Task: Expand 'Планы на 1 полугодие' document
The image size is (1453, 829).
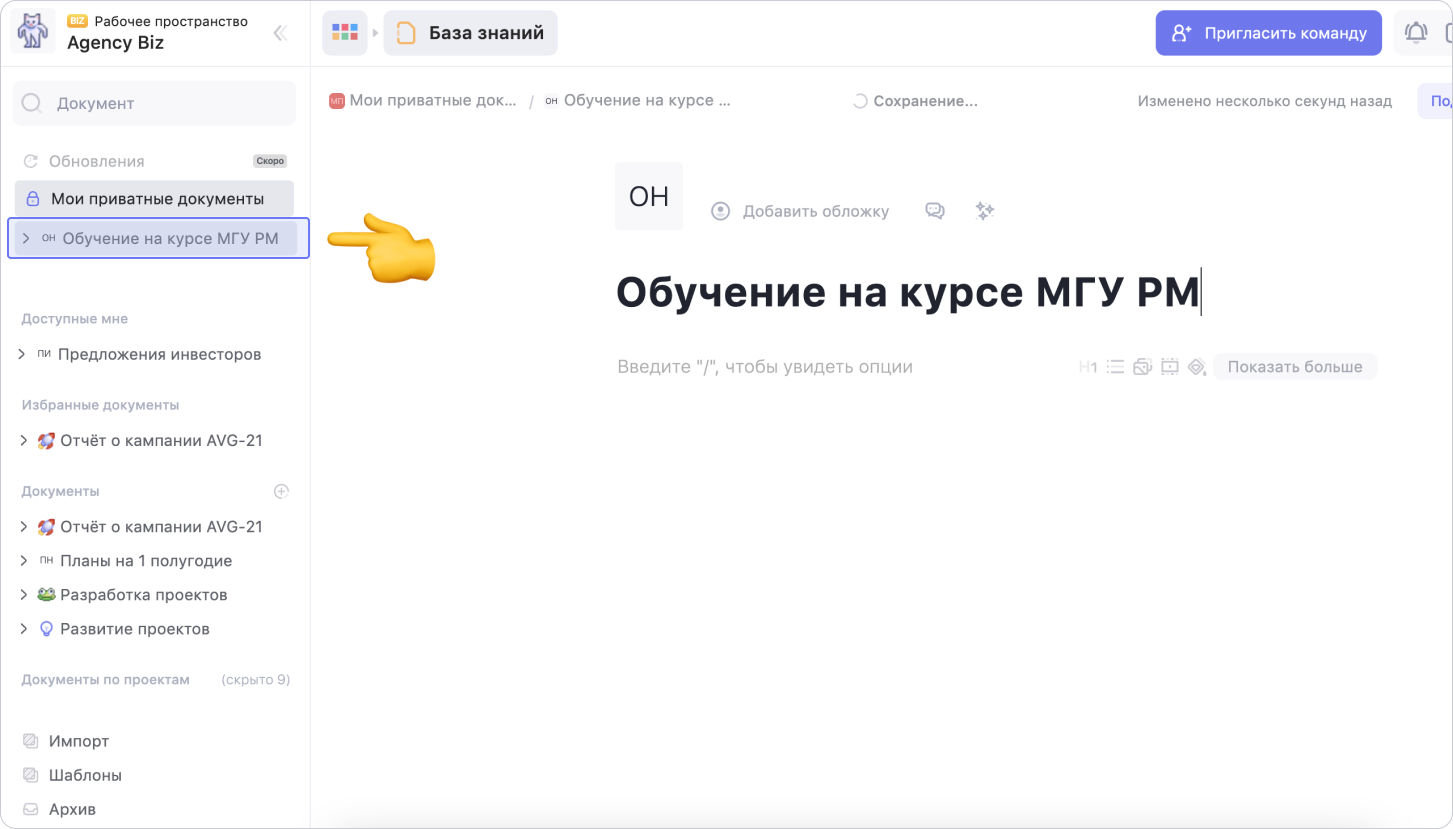Action: (x=24, y=561)
